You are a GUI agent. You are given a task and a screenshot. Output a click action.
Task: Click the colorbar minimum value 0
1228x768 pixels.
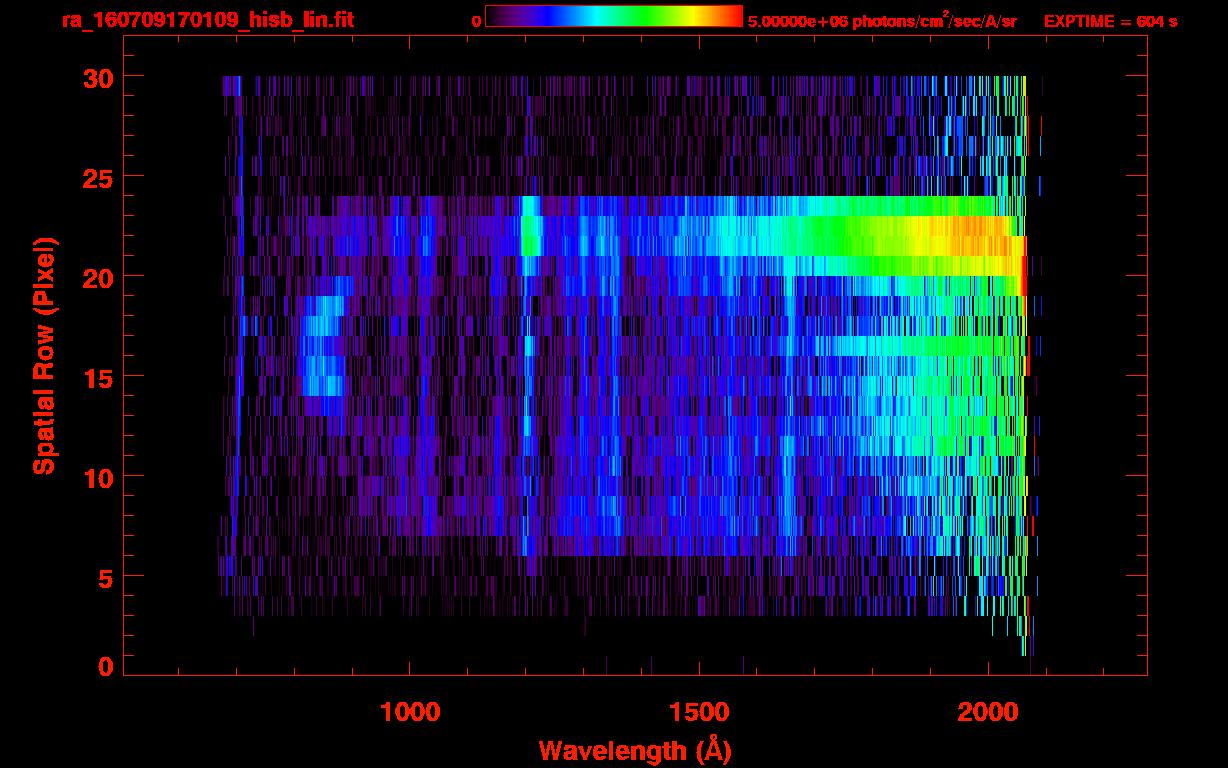(x=476, y=21)
